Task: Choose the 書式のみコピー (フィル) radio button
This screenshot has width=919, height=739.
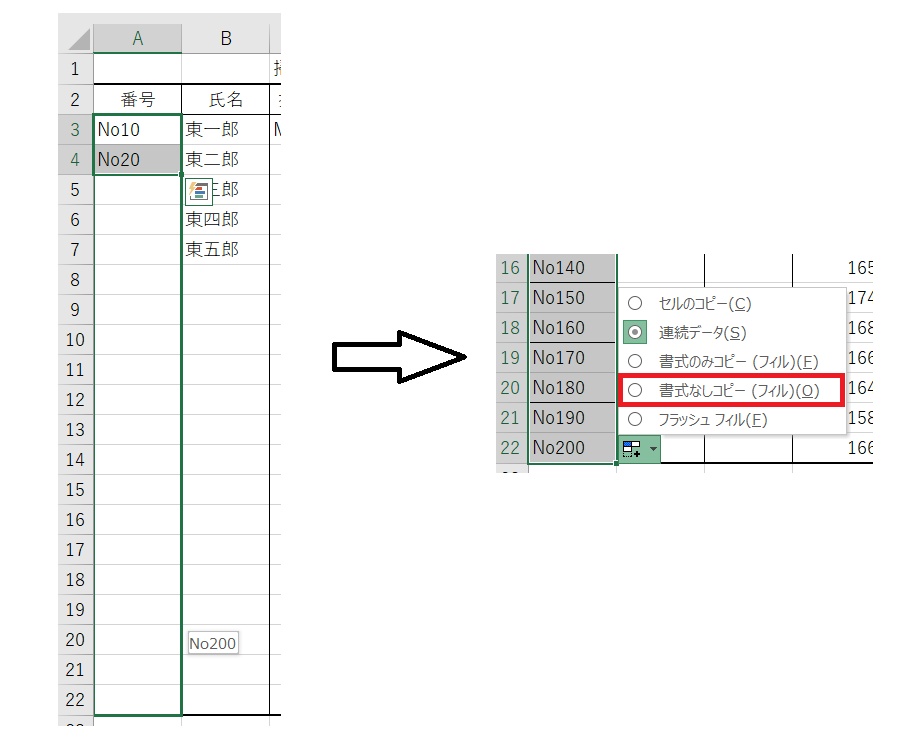Action: tap(634, 361)
